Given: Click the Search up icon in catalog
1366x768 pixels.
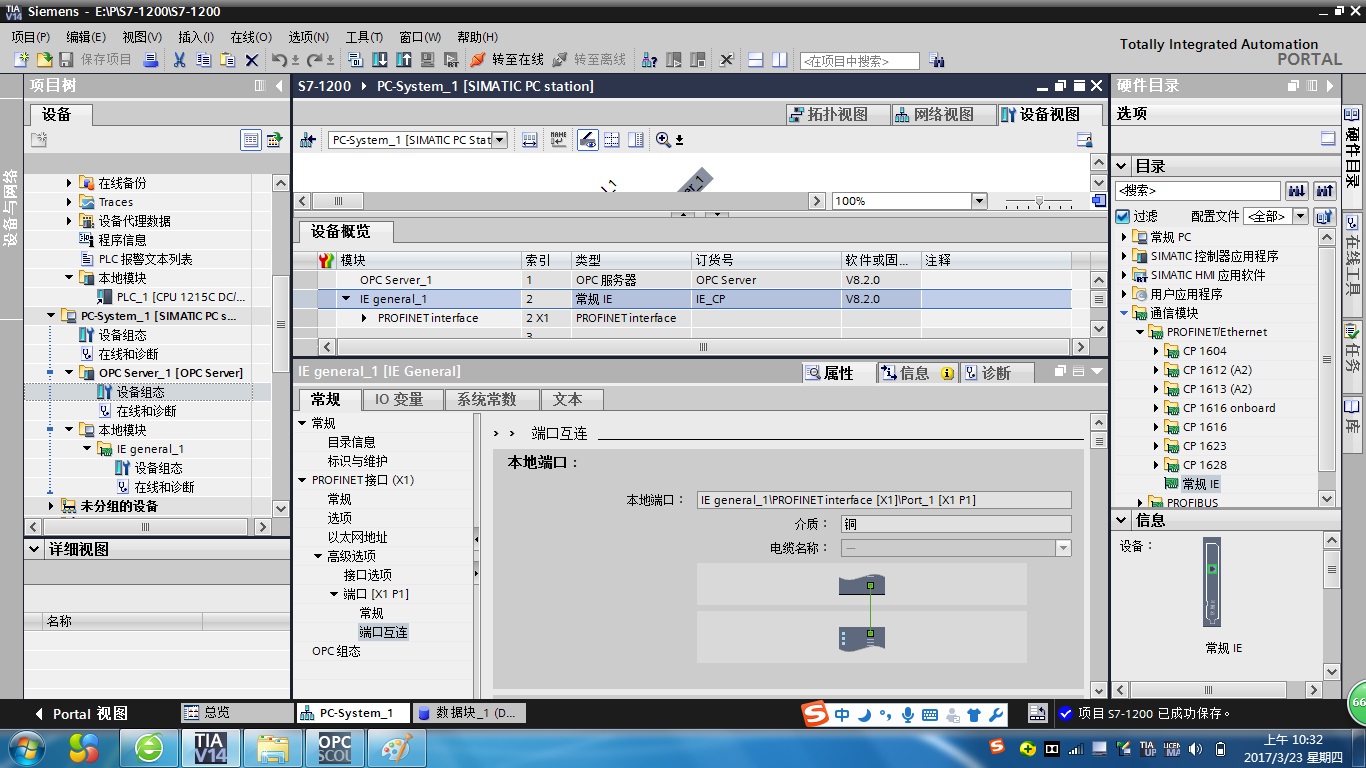Looking at the screenshot, I should click(1325, 190).
